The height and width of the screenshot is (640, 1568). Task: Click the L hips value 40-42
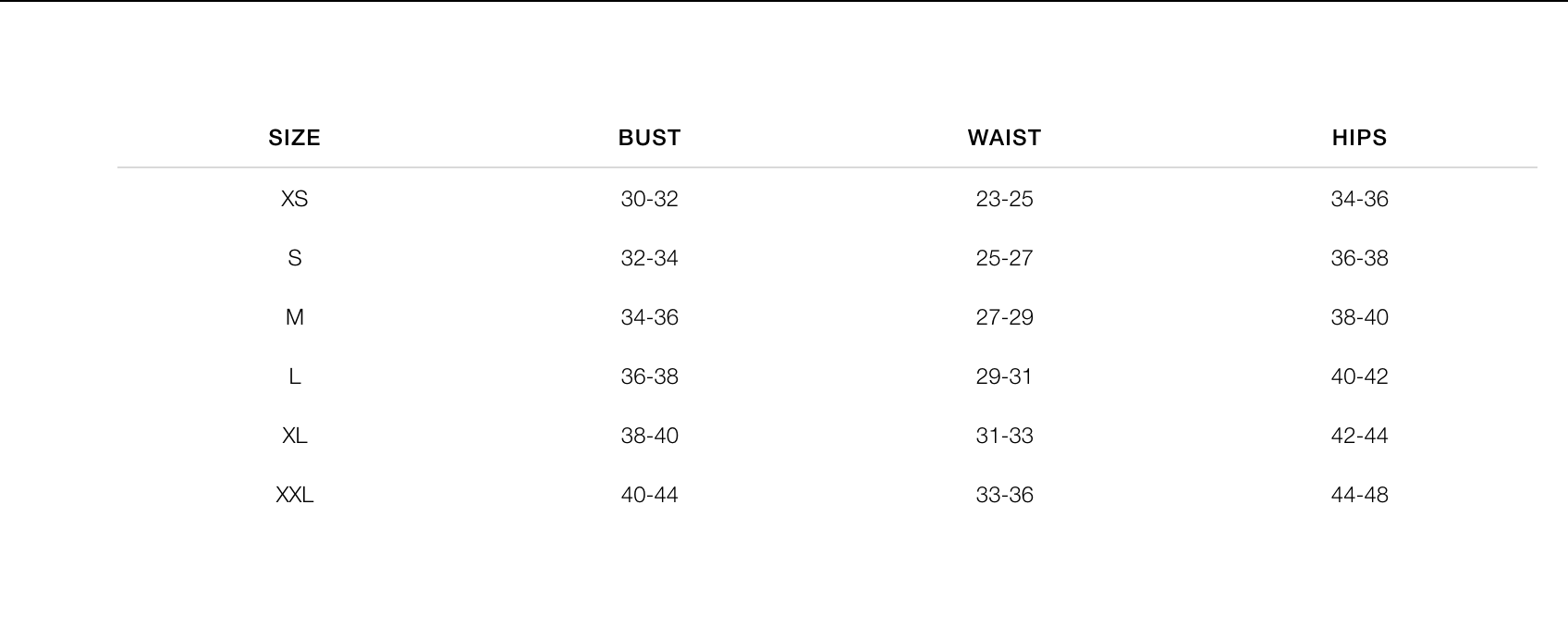point(1359,376)
